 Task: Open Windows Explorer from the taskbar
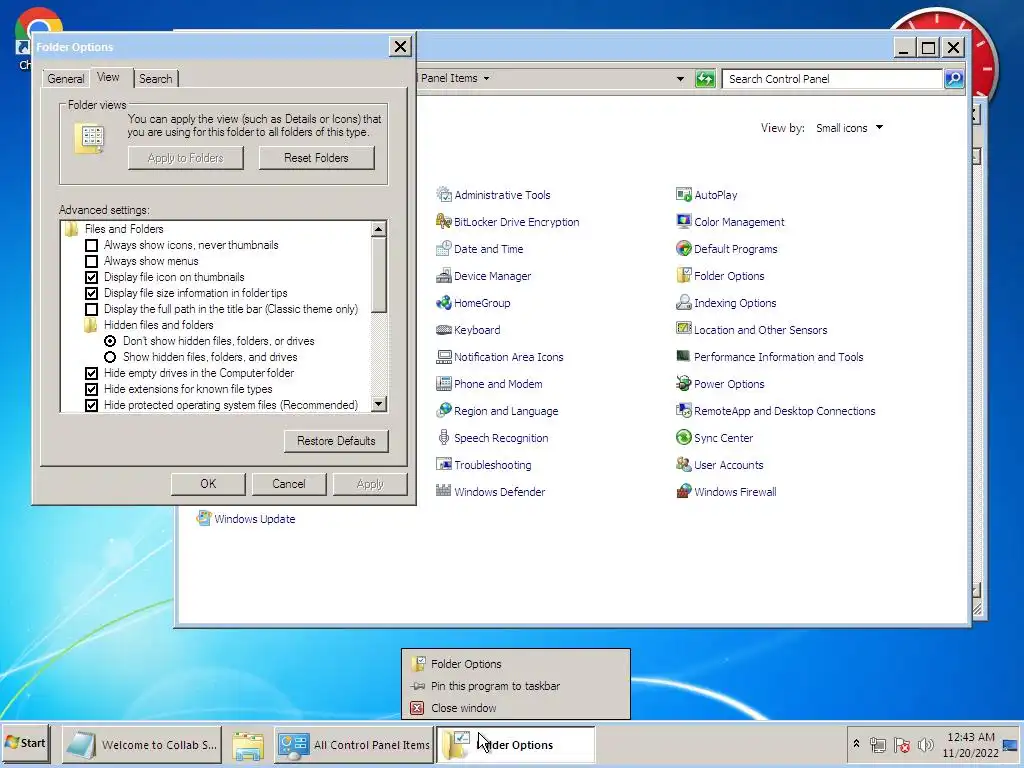248,744
